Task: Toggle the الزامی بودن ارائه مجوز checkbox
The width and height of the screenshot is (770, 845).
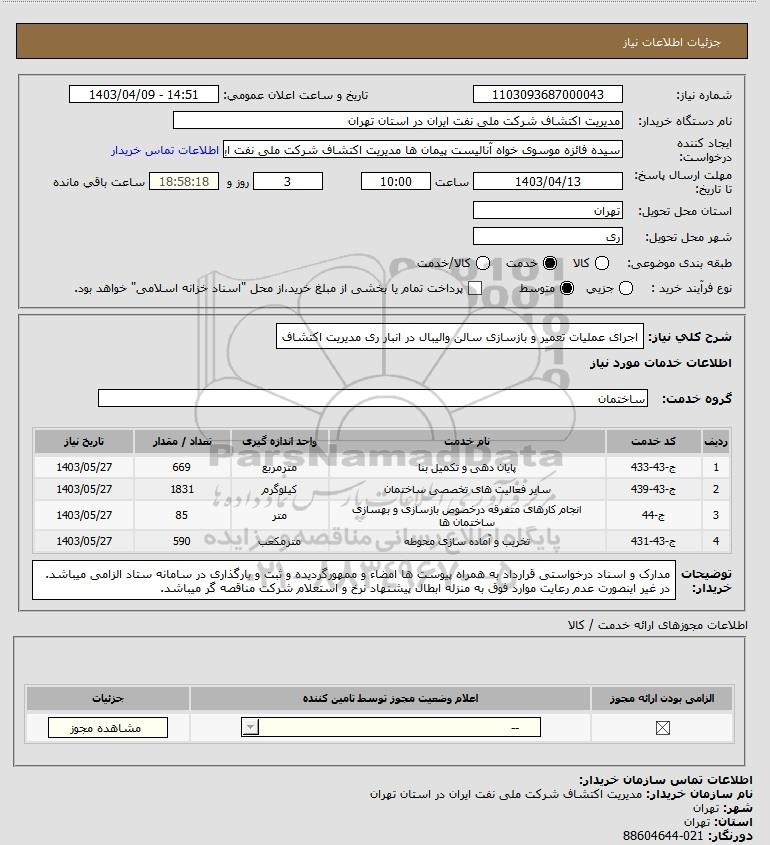Action: click(x=663, y=728)
